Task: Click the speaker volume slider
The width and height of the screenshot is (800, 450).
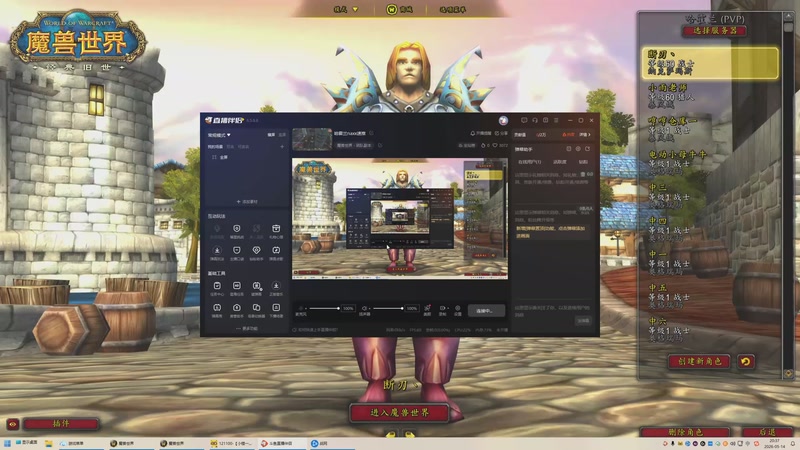Action: (387, 308)
